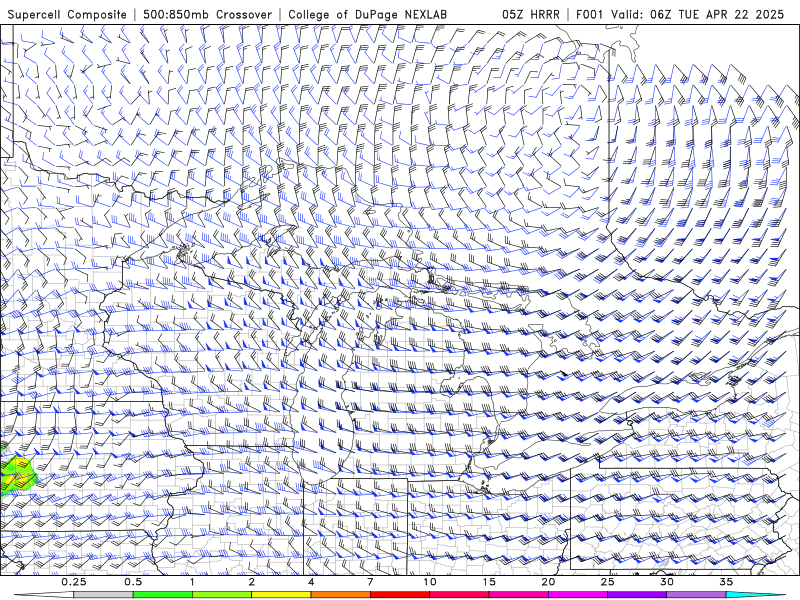
Task: Click the red segment between 7 and 10
Action: pos(400,595)
